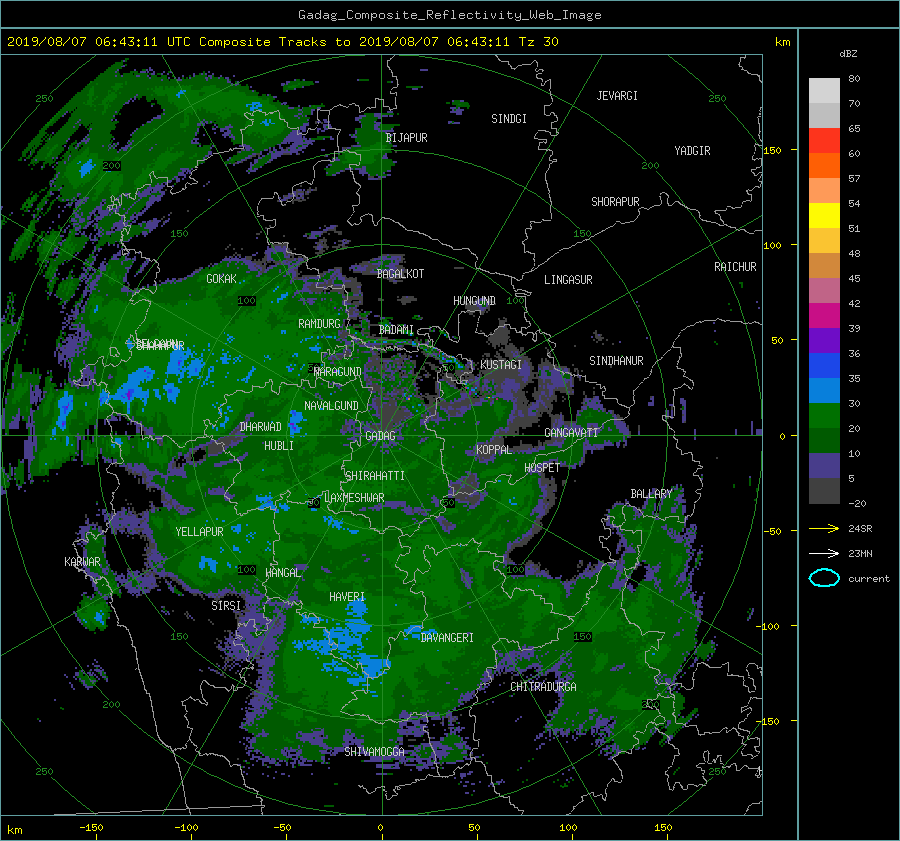
Task: Click the SINDHANUR city label
Action: pos(616,361)
